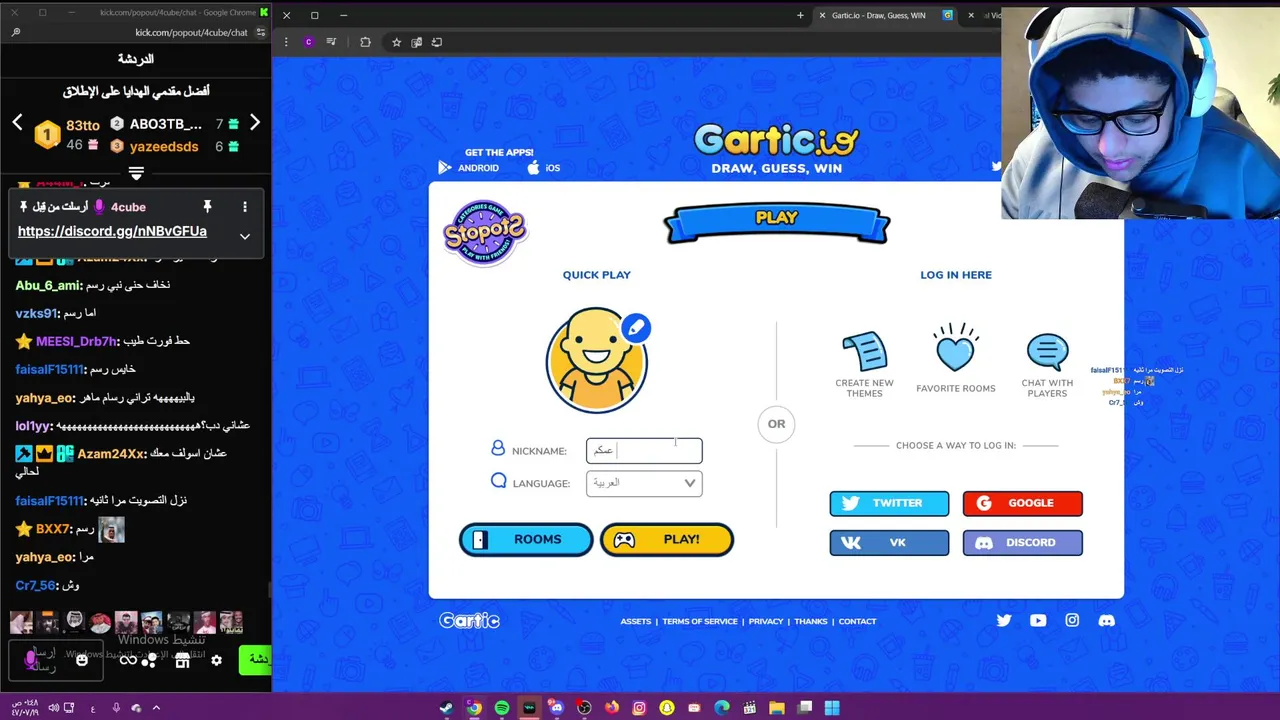Log in with Google
This screenshot has width=1280, height=720.
[x=1022, y=503]
